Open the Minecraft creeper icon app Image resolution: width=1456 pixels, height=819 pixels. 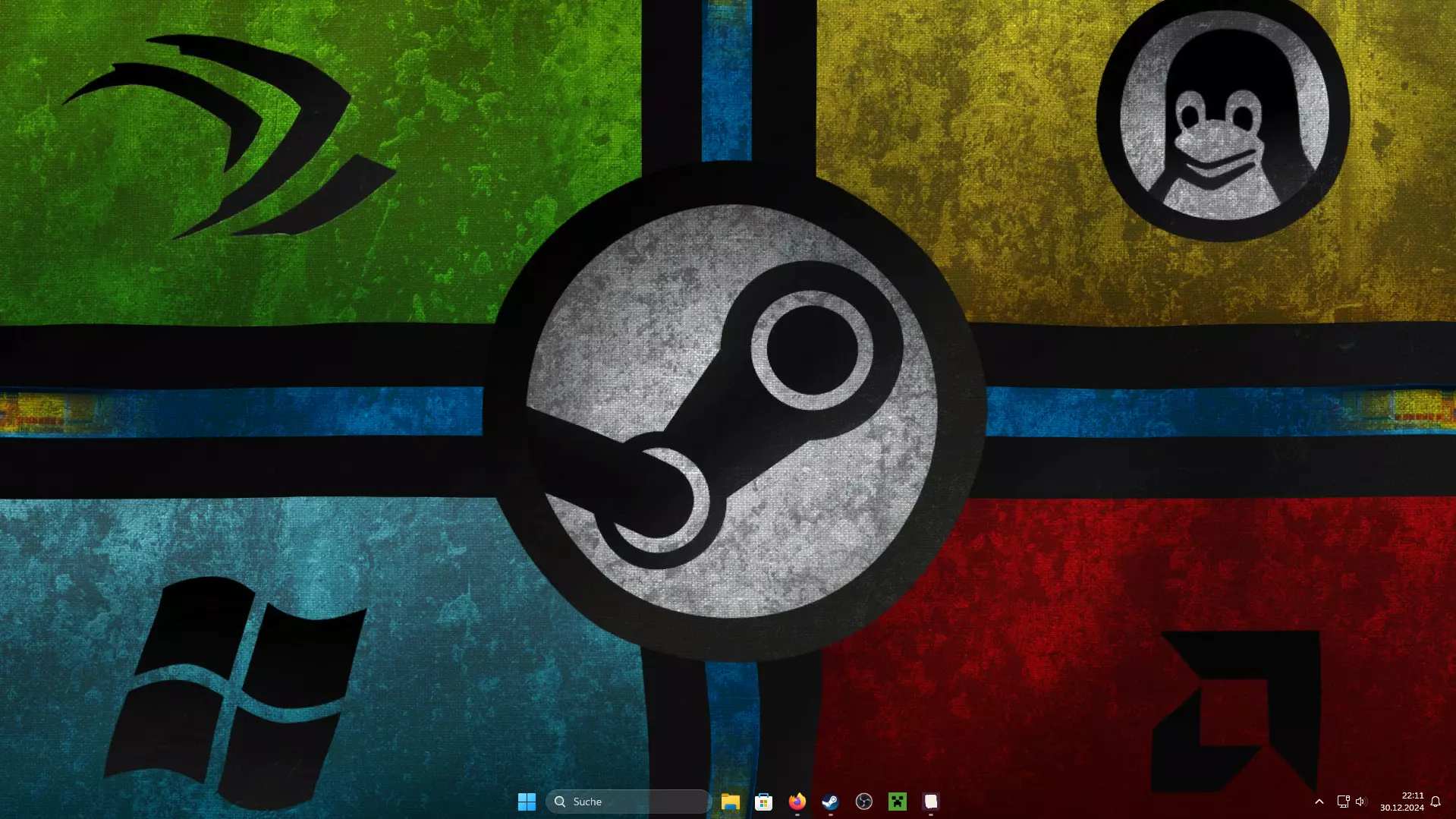pyautogui.click(x=897, y=802)
